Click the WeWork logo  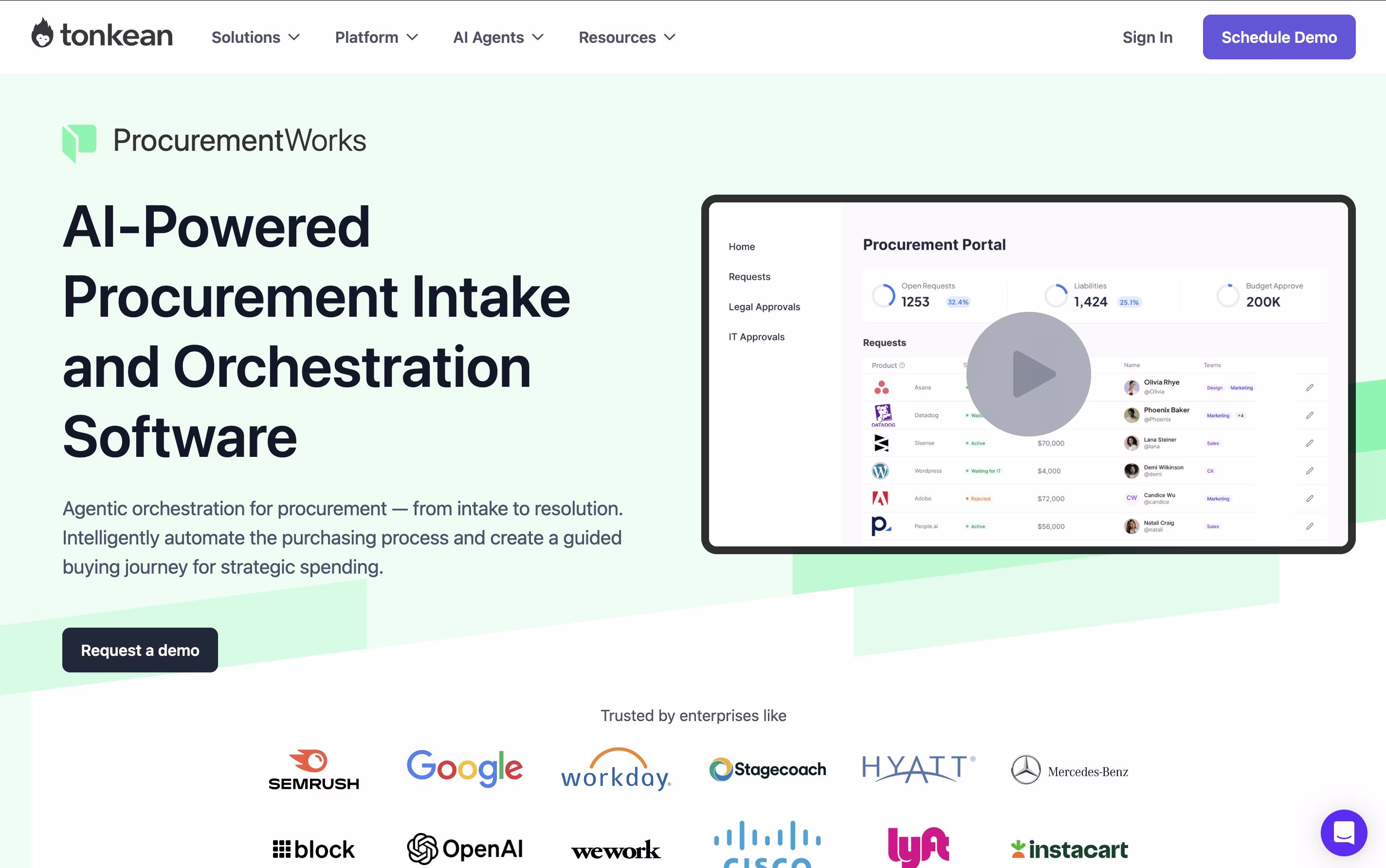[616, 851]
